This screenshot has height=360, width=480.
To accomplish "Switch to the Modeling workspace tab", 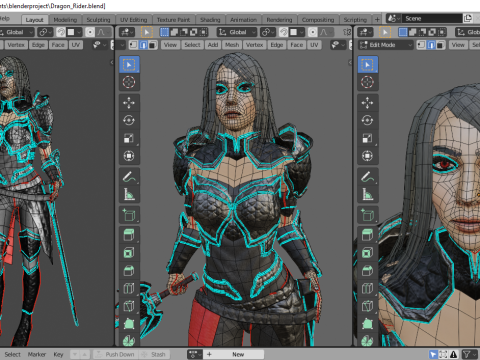I will pyautogui.click(x=65, y=20).
